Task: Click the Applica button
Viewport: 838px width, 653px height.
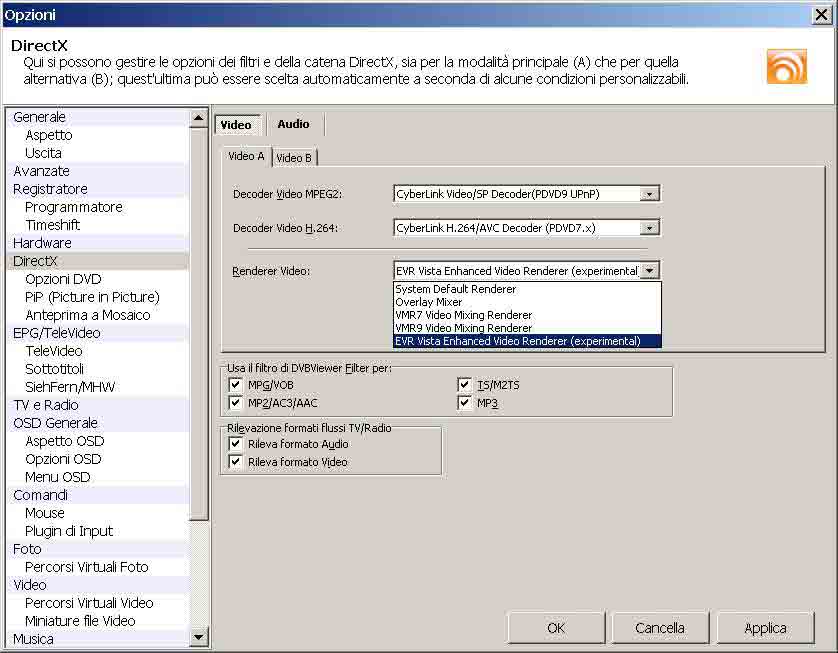Action: coord(765,628)
